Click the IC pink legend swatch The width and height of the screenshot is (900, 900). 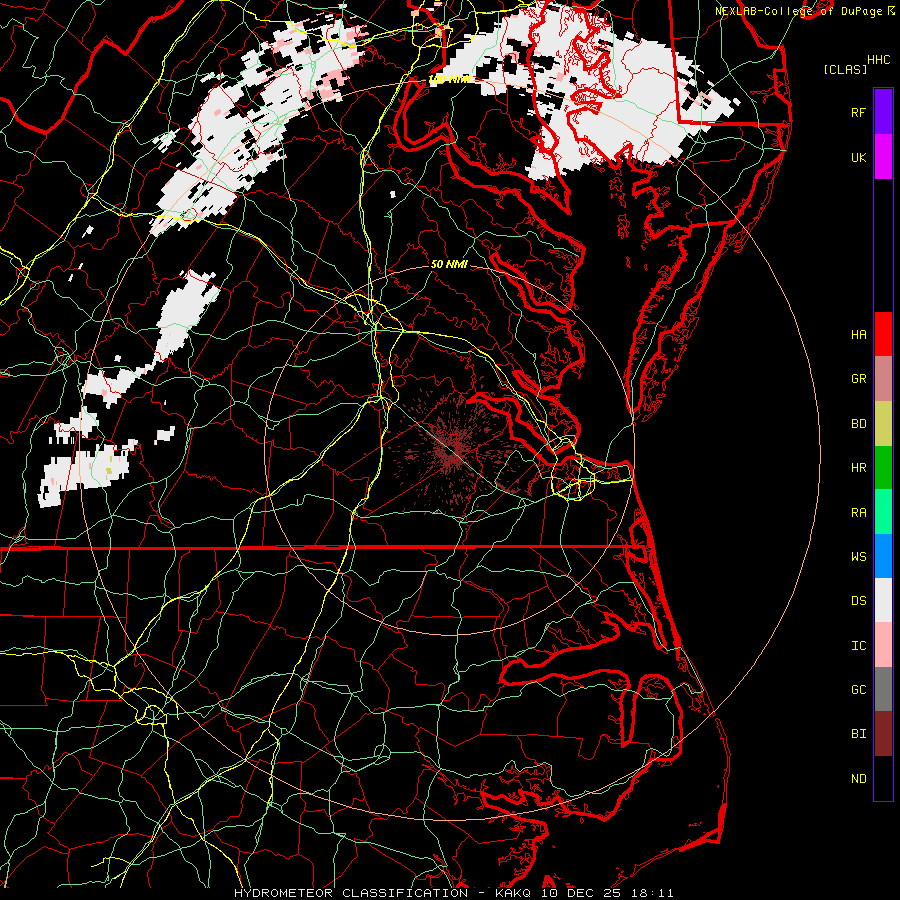[883, 645]
